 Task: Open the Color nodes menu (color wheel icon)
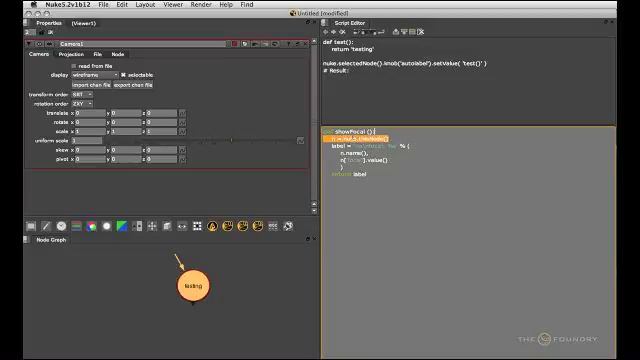click(91, 226)
